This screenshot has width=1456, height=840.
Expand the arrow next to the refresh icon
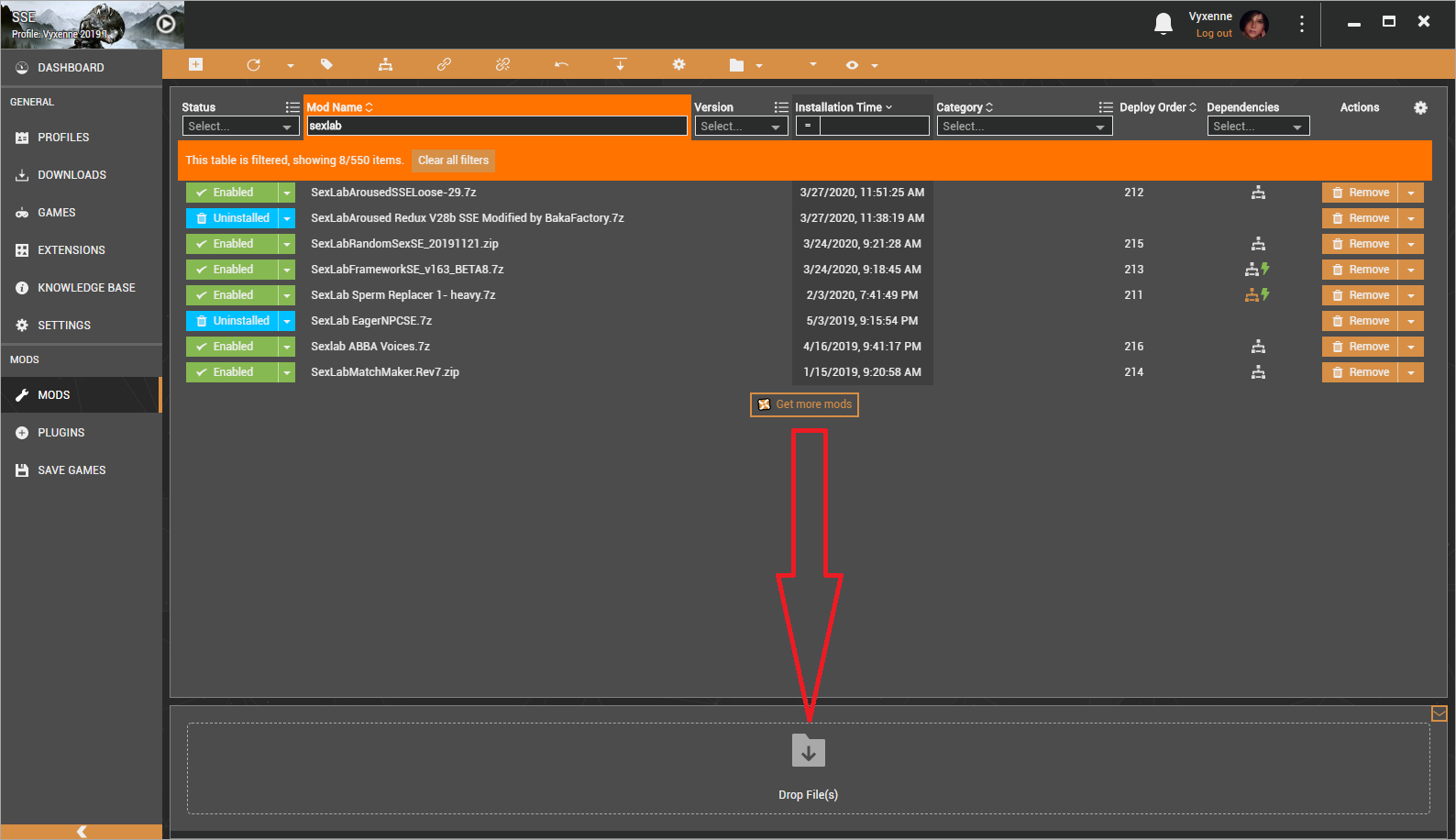pyautogui.click(x=291, y=65)
